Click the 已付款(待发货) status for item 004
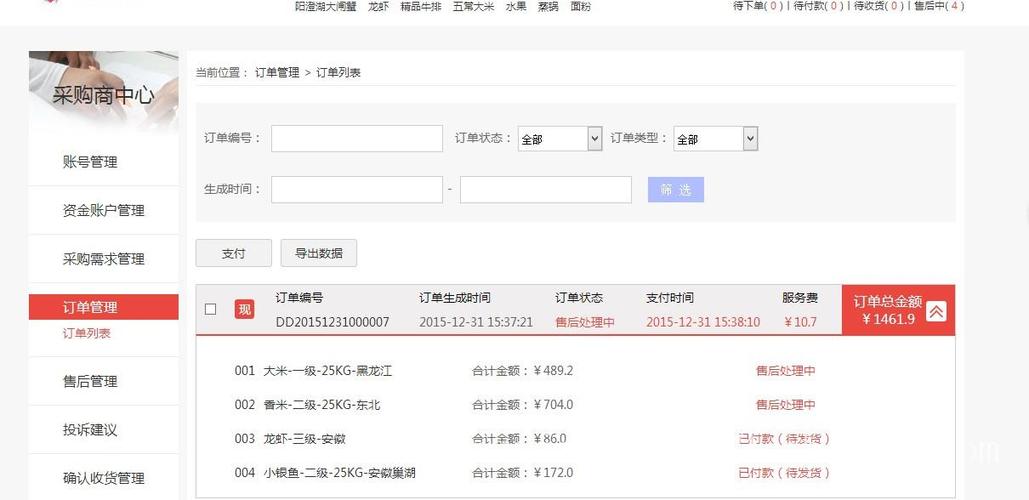This screenshot has width=1029, height=500. point(784,472)
